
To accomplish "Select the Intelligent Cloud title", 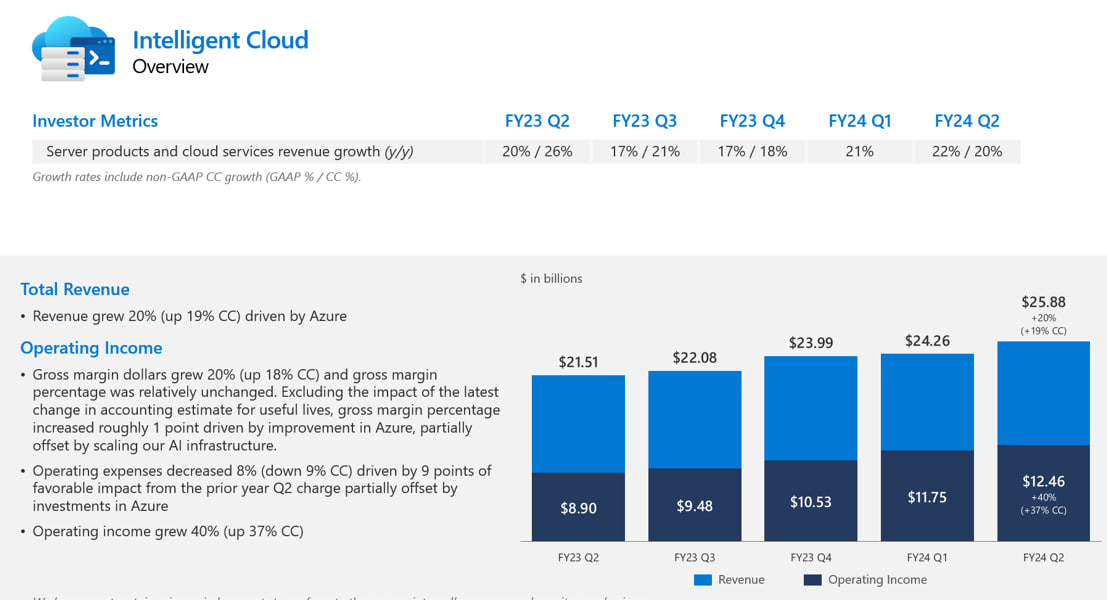I will (220, 40).
